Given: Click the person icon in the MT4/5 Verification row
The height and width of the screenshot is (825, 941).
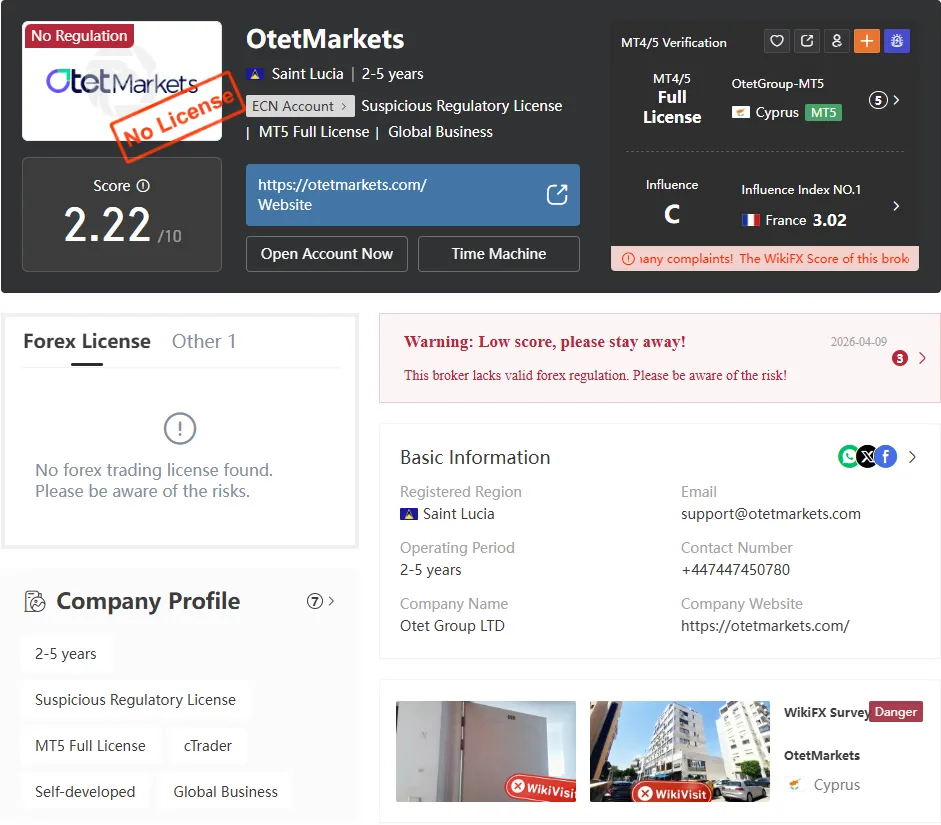Looking at the screenshot, I should (837, 41).
